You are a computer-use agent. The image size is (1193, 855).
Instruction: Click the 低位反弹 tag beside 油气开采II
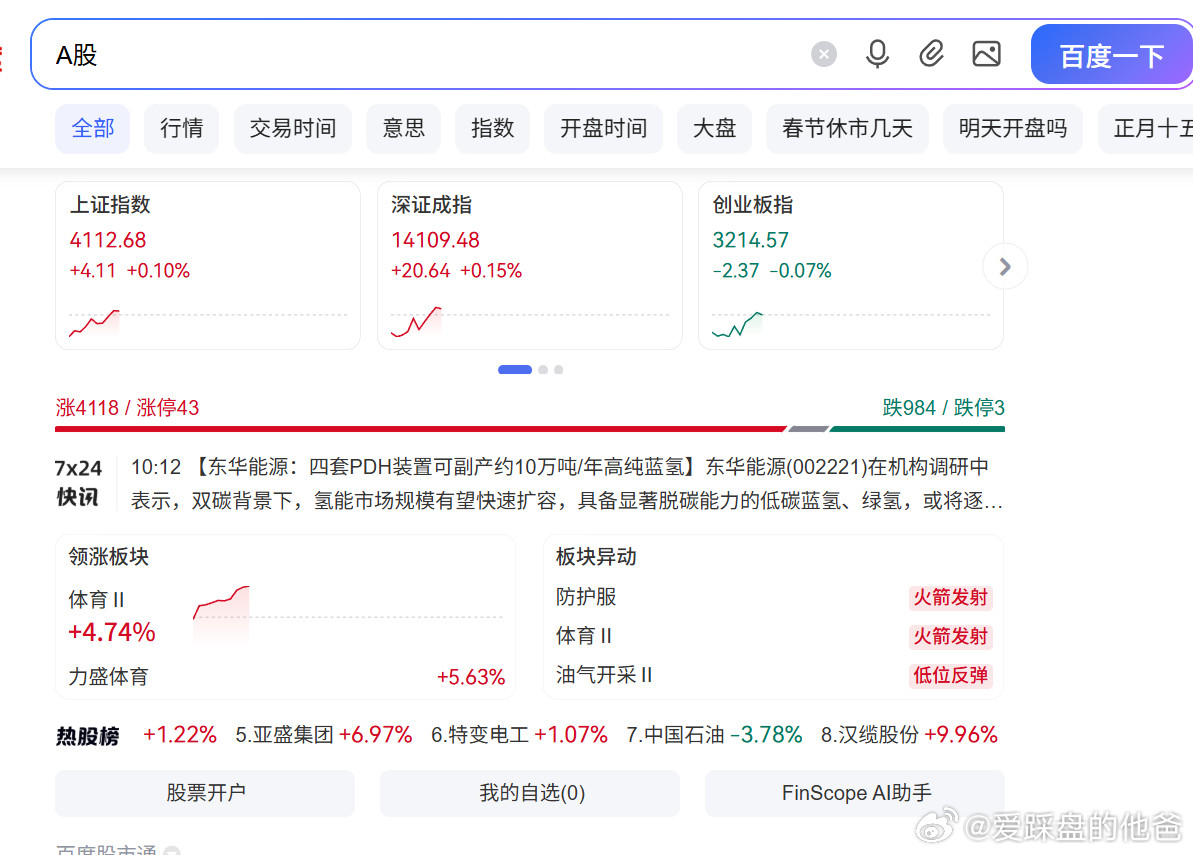pyautogui.click(x=950, y=675)
